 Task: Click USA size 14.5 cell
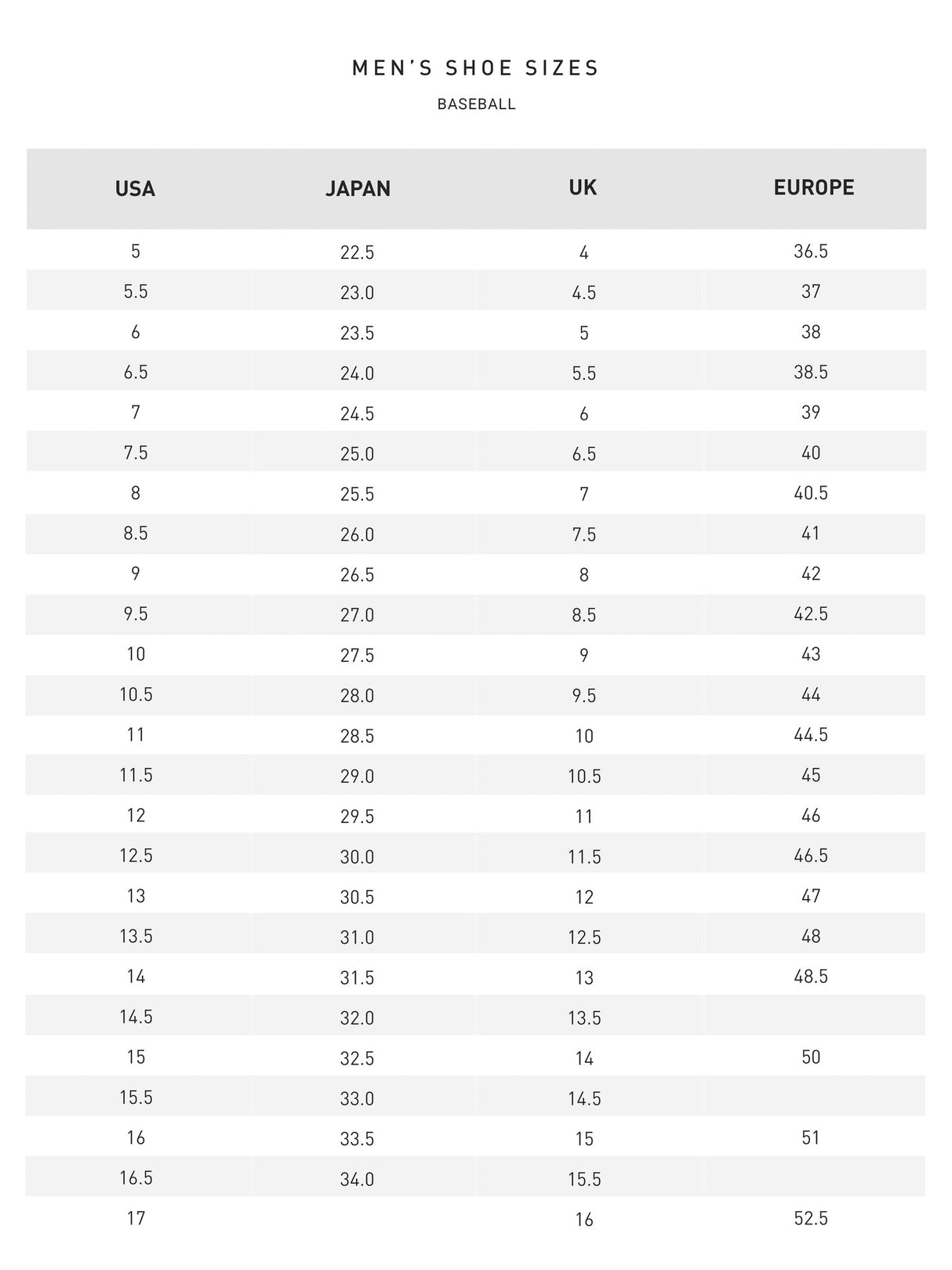136,1017
